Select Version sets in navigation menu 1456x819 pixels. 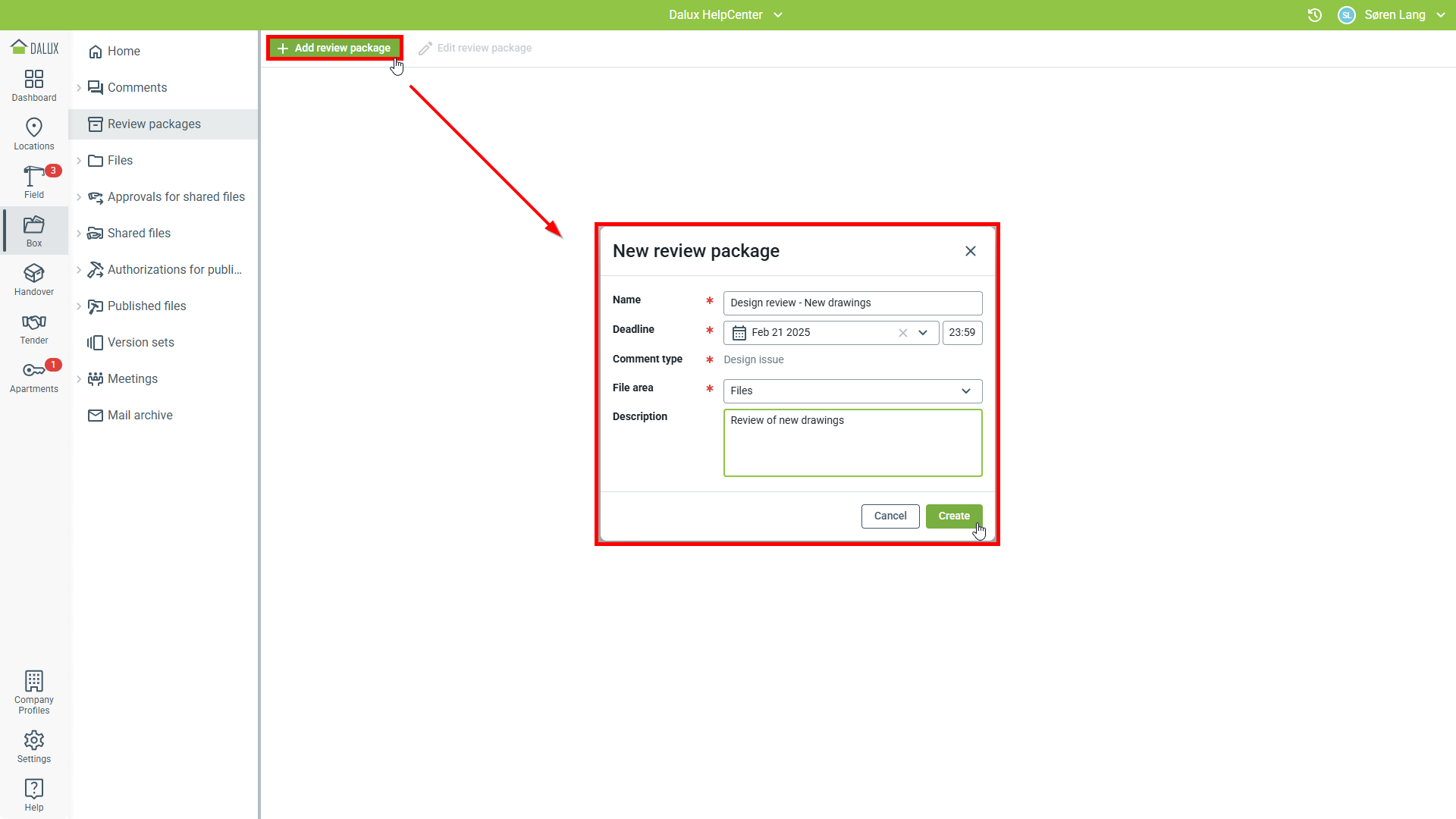[141, 343]
